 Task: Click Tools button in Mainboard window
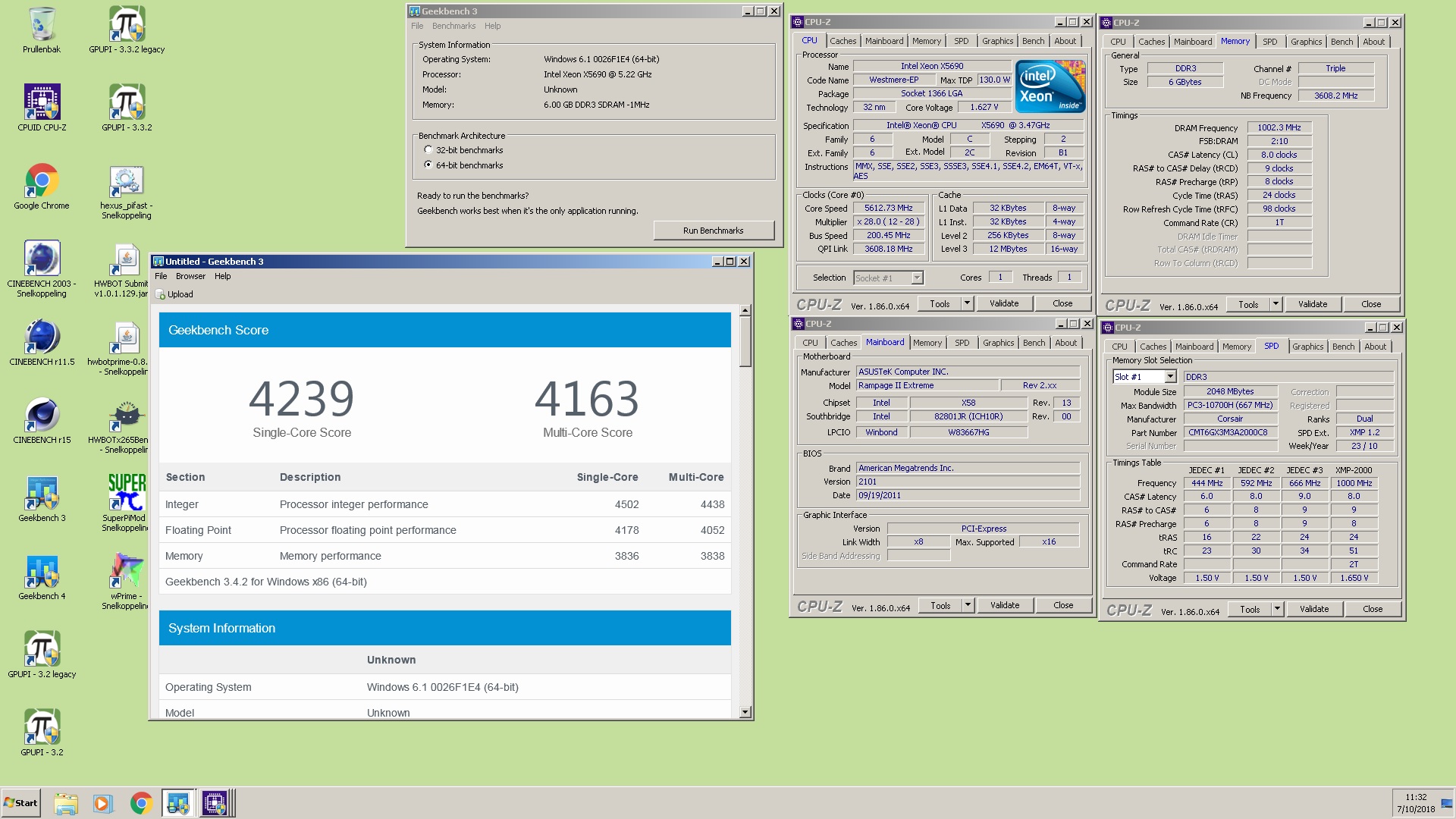[940, 605]
